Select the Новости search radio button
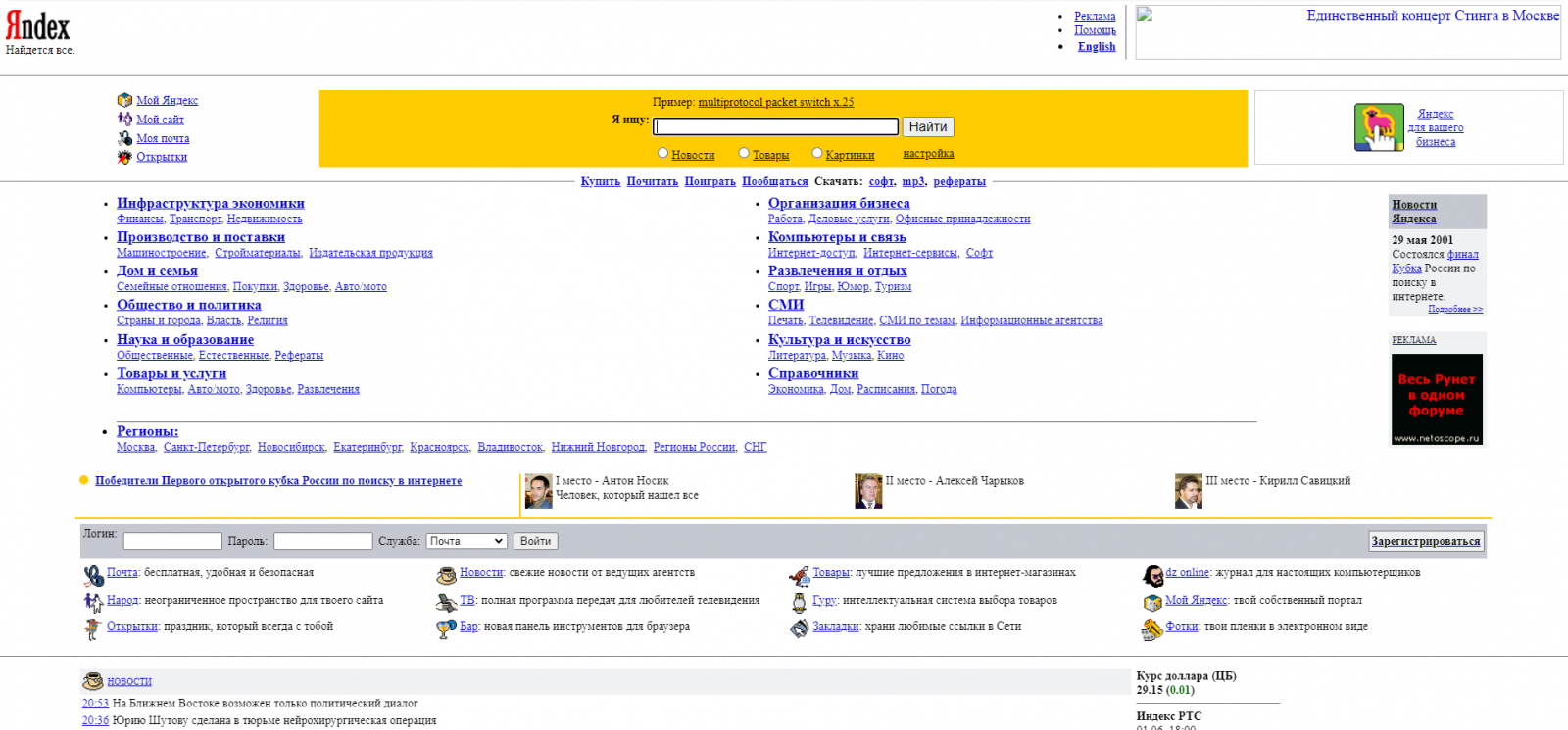This screenshot has height=730, width=1568. [663, 153]
